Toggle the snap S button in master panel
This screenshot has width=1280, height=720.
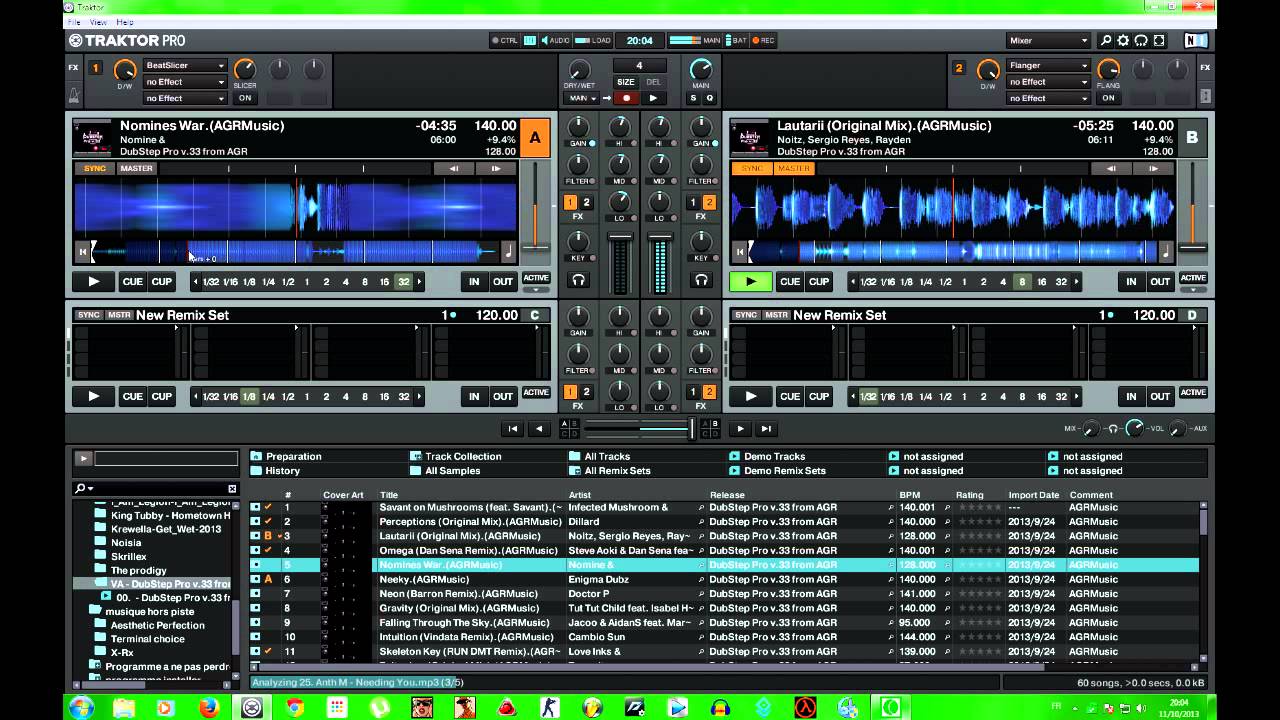(693, 98)
